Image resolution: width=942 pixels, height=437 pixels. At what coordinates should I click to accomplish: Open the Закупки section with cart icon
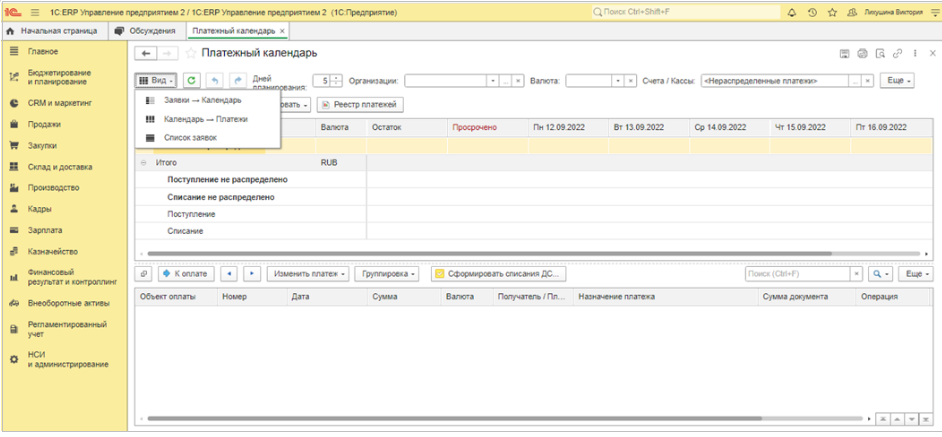(42, 145)
